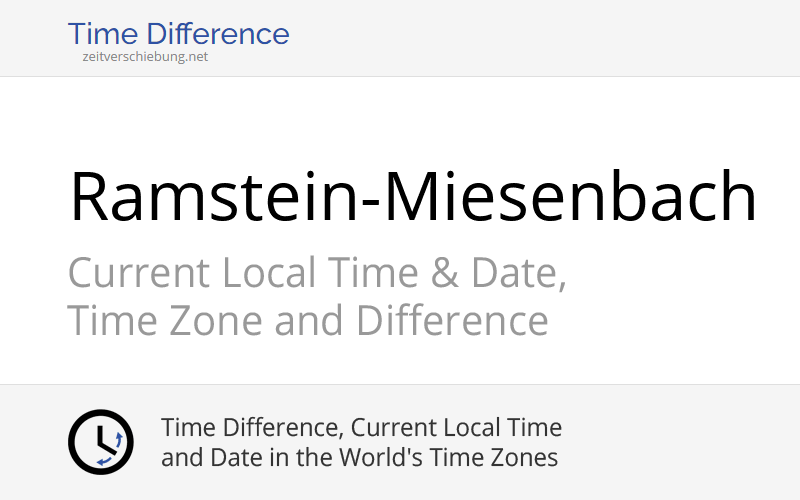
Task: Click the "Current Local Time & Date," subtitle
Action: click(x=317, y=273)
